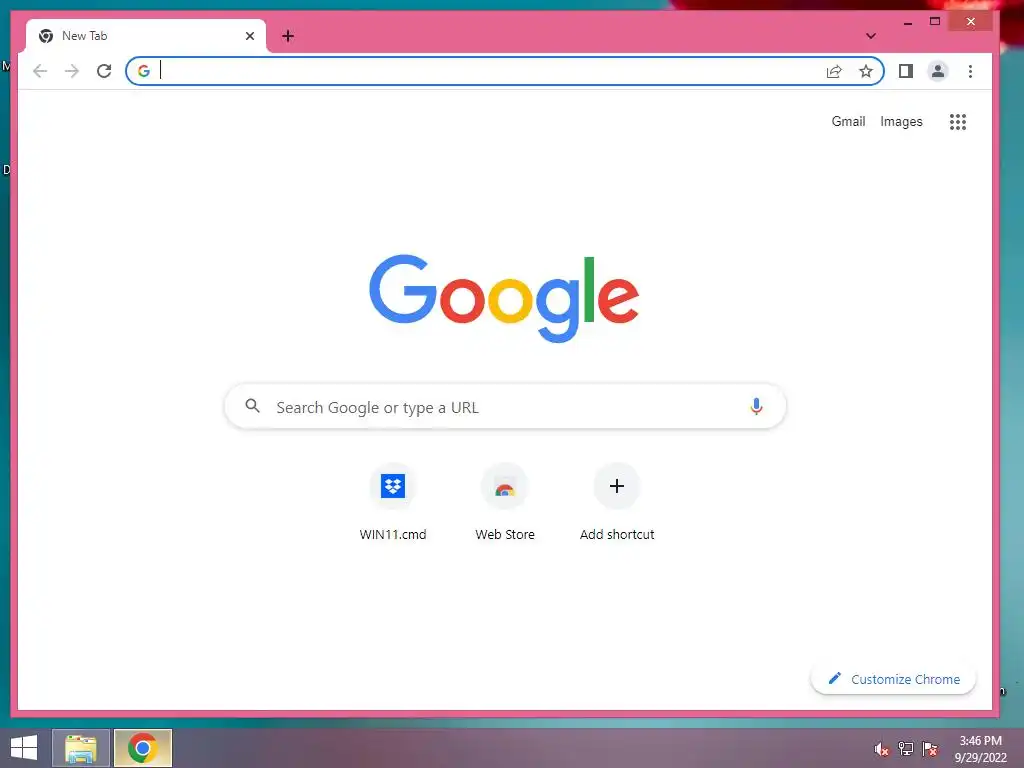Maximize the Chrome window
This screenshot has width=1024, height=768.
point(935,22)
